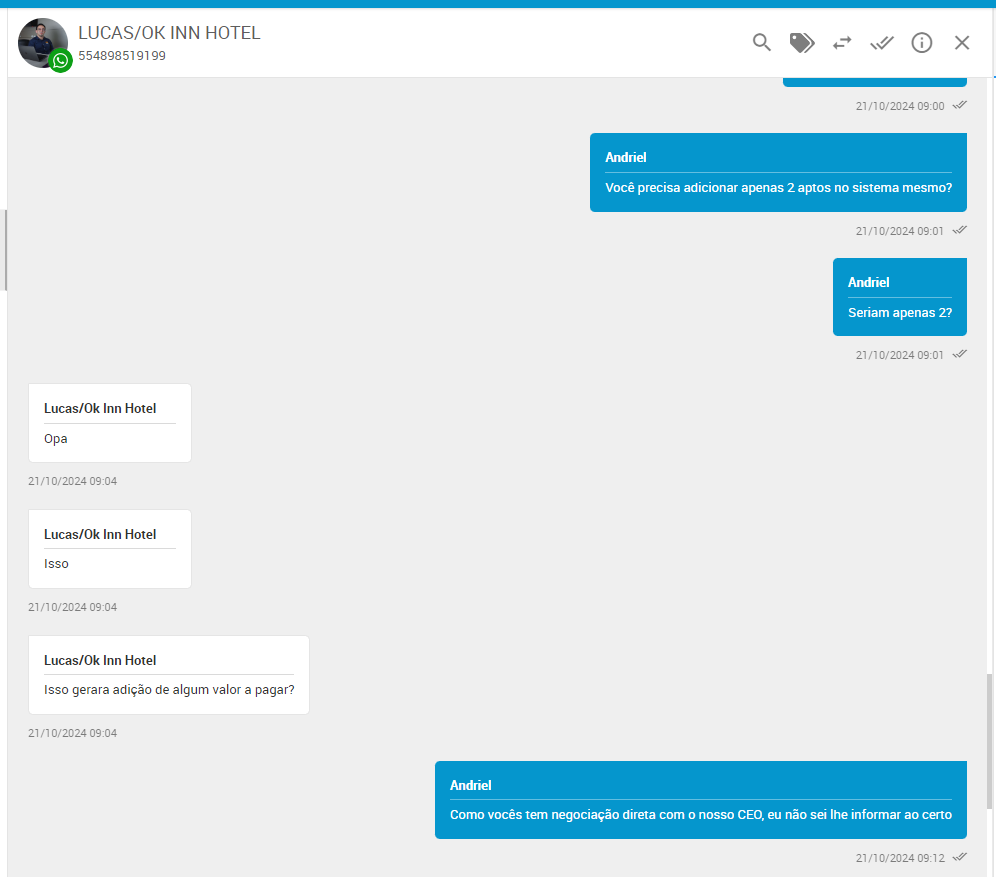This screenshot has width=996, height=877.
Task: Select message about adding 2 aptos no sistema
Action: (778, 187)
